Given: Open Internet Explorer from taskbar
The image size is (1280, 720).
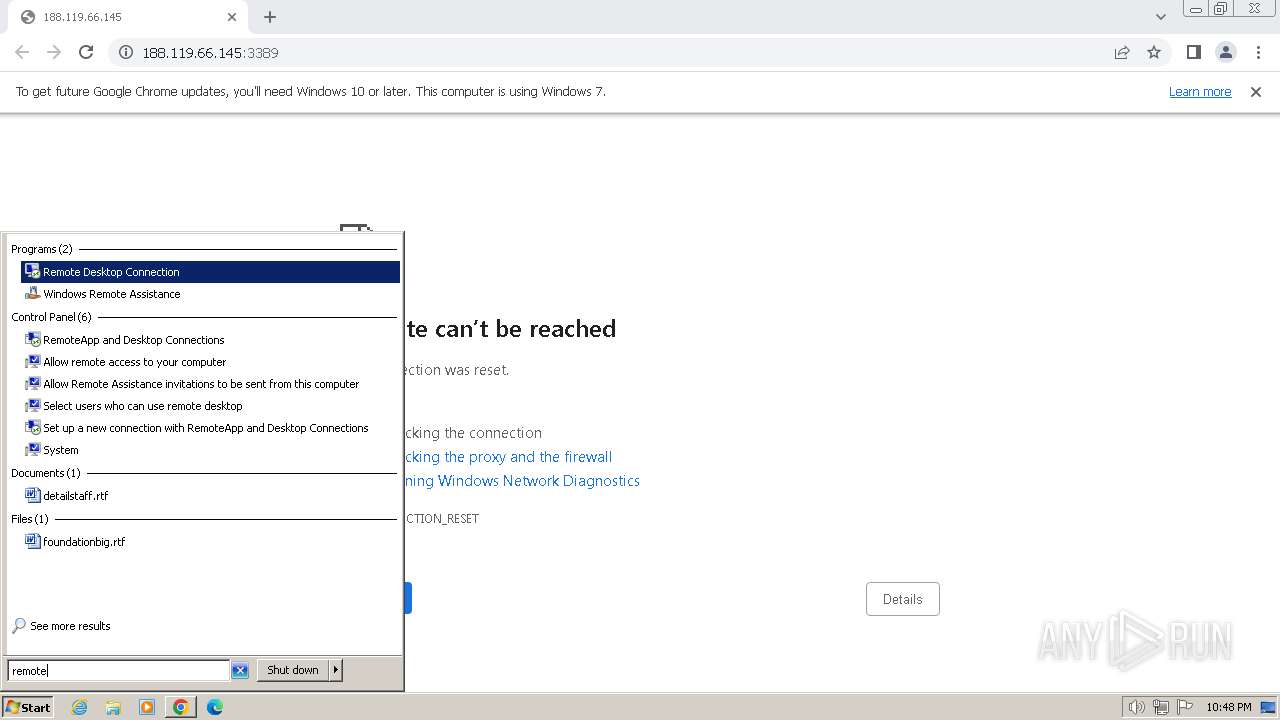Looking at the screenshot, I should point(80,707).
